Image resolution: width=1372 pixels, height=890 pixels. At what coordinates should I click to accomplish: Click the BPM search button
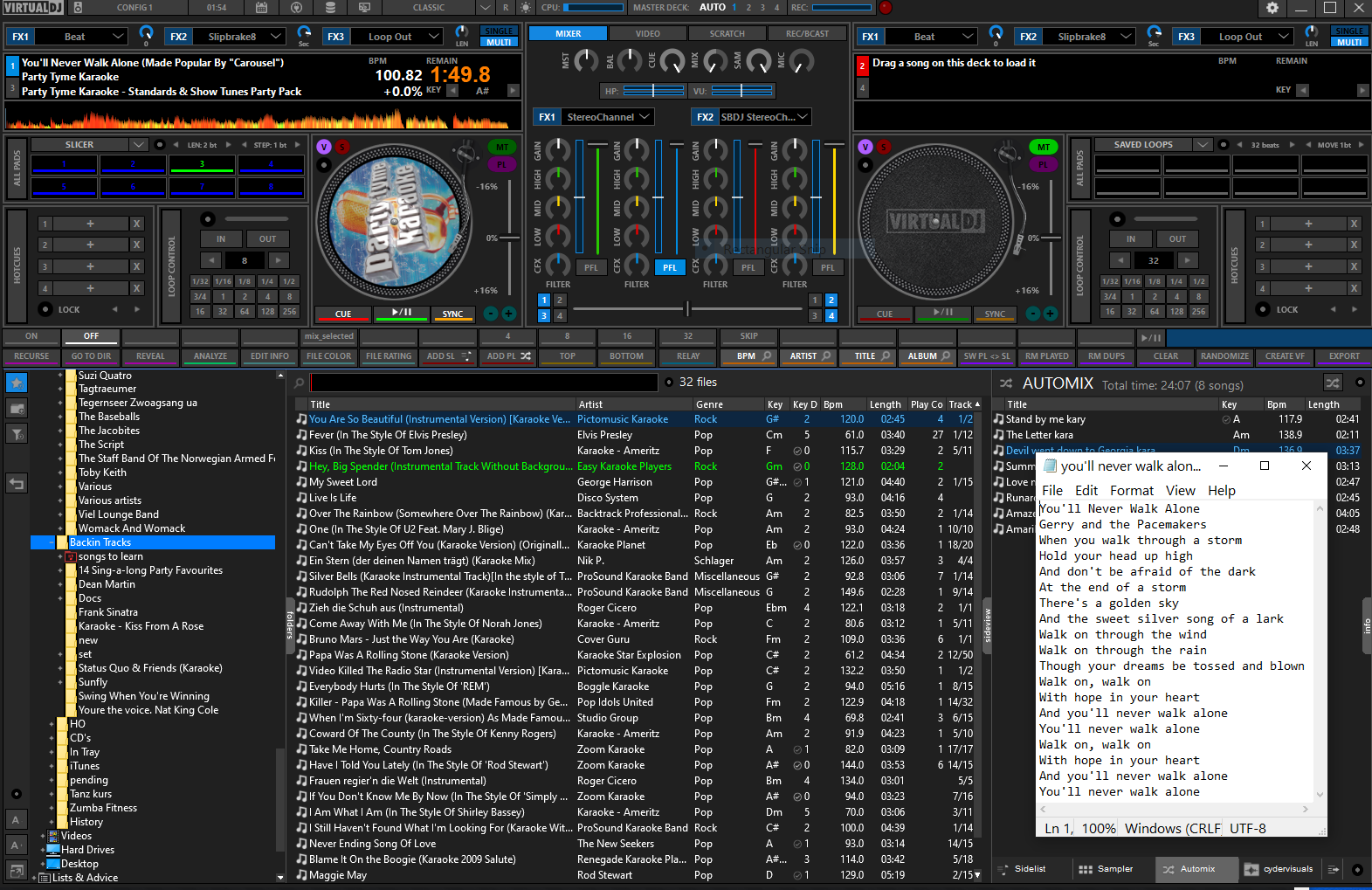coord(753,356)
